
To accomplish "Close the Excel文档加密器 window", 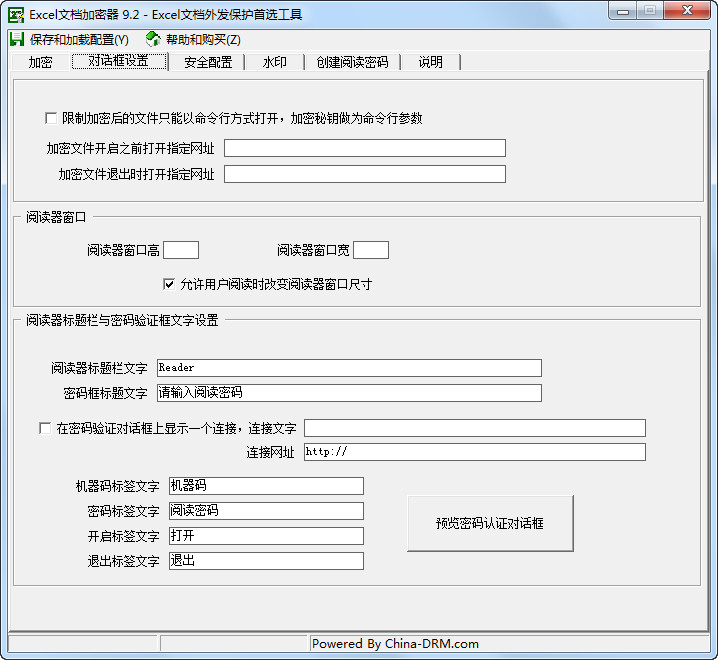I will (687, 11).
